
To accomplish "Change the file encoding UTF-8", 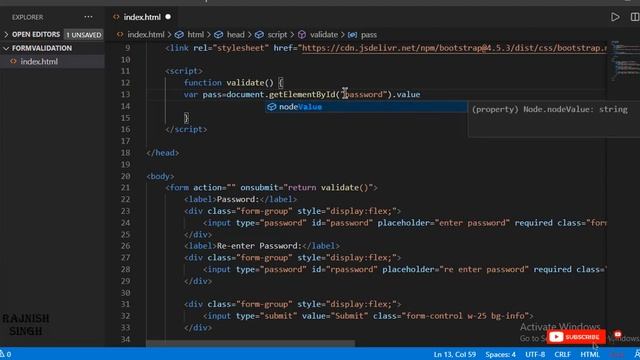I will [x=535, y=354].
